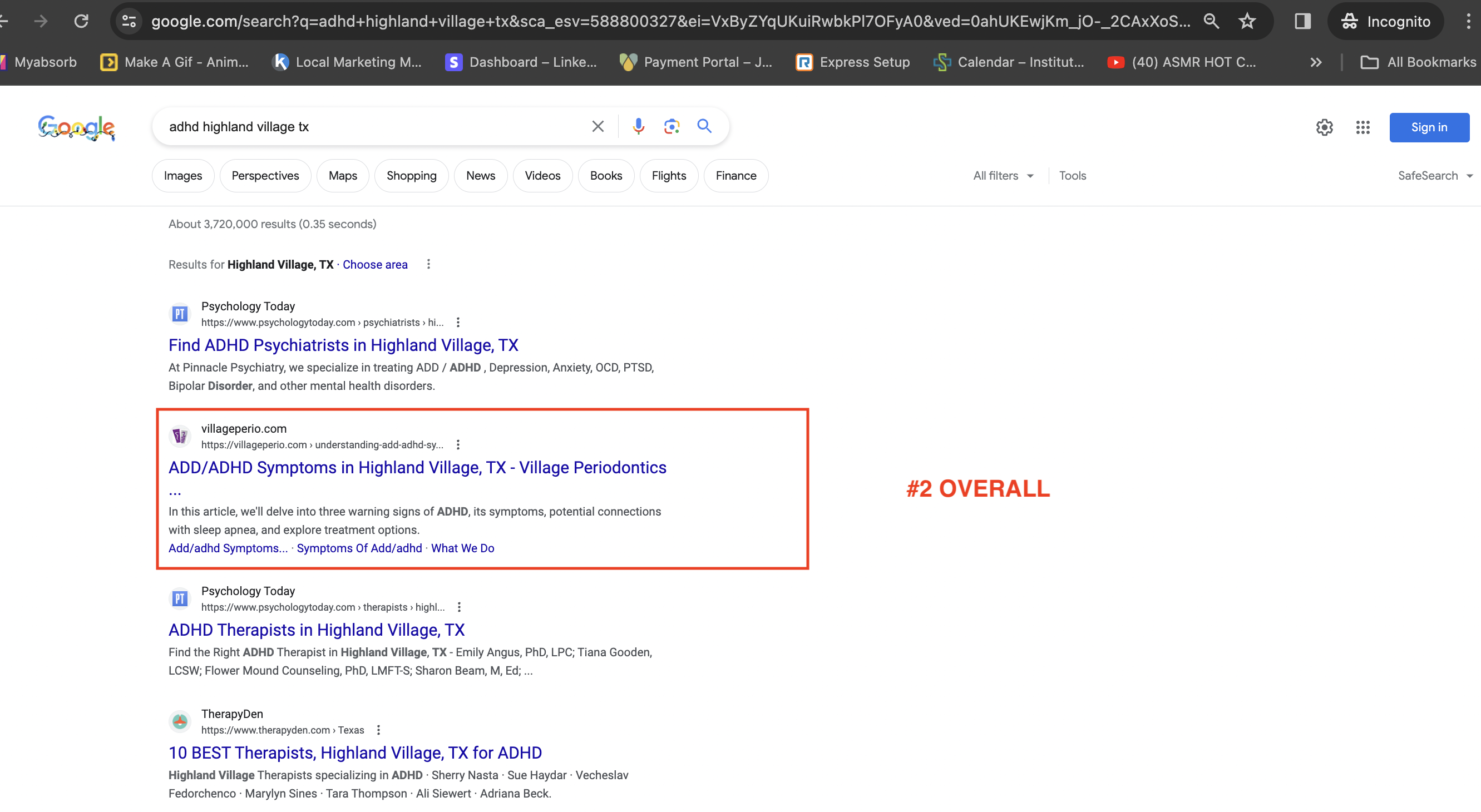Viewport: 1481px width, 812px height.
Task: Expand hidden bookmarks chevron
Action: 1315,62
